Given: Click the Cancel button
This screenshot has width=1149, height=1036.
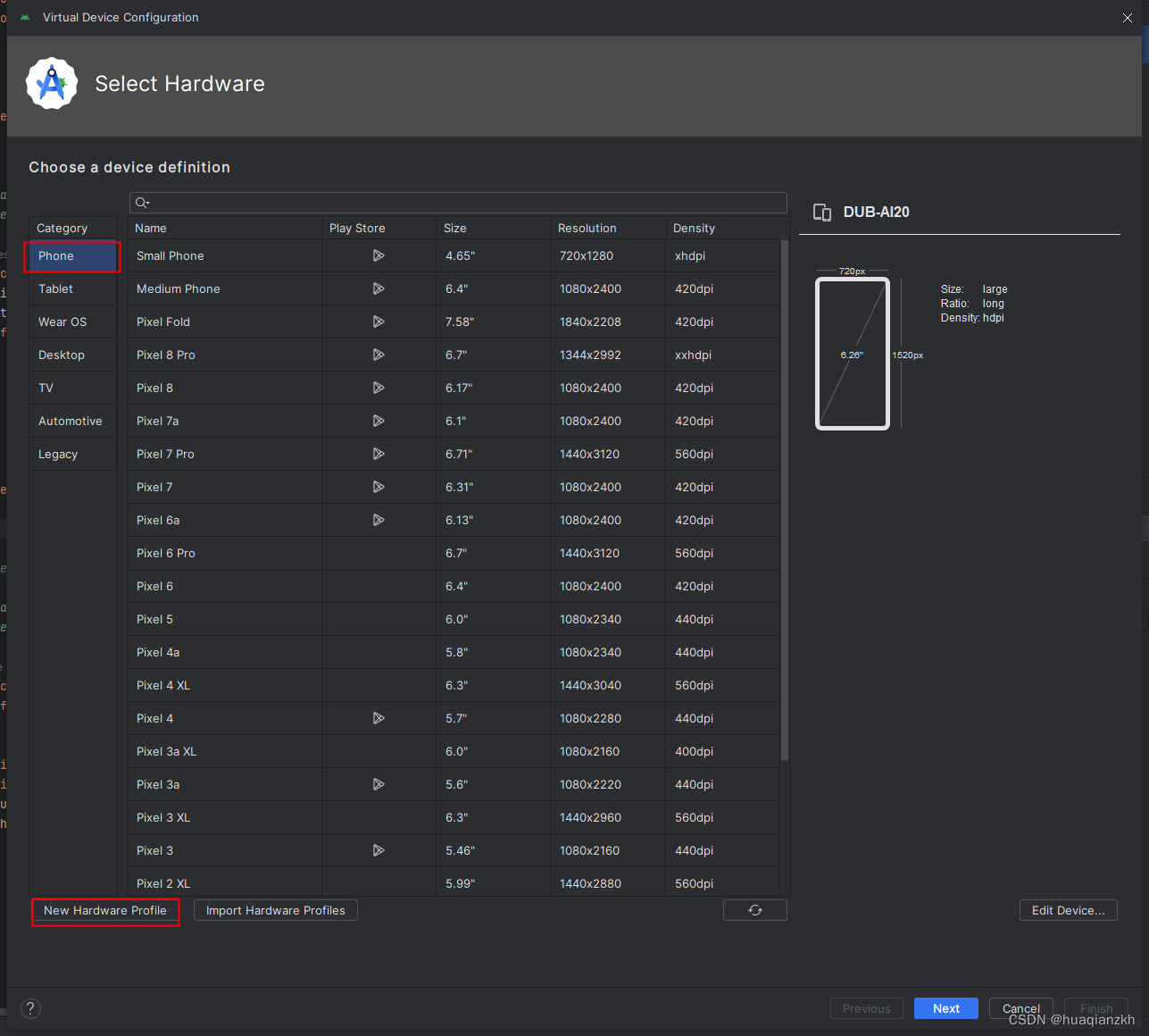Looking at the screenshot, I should coord(1021,1008).
